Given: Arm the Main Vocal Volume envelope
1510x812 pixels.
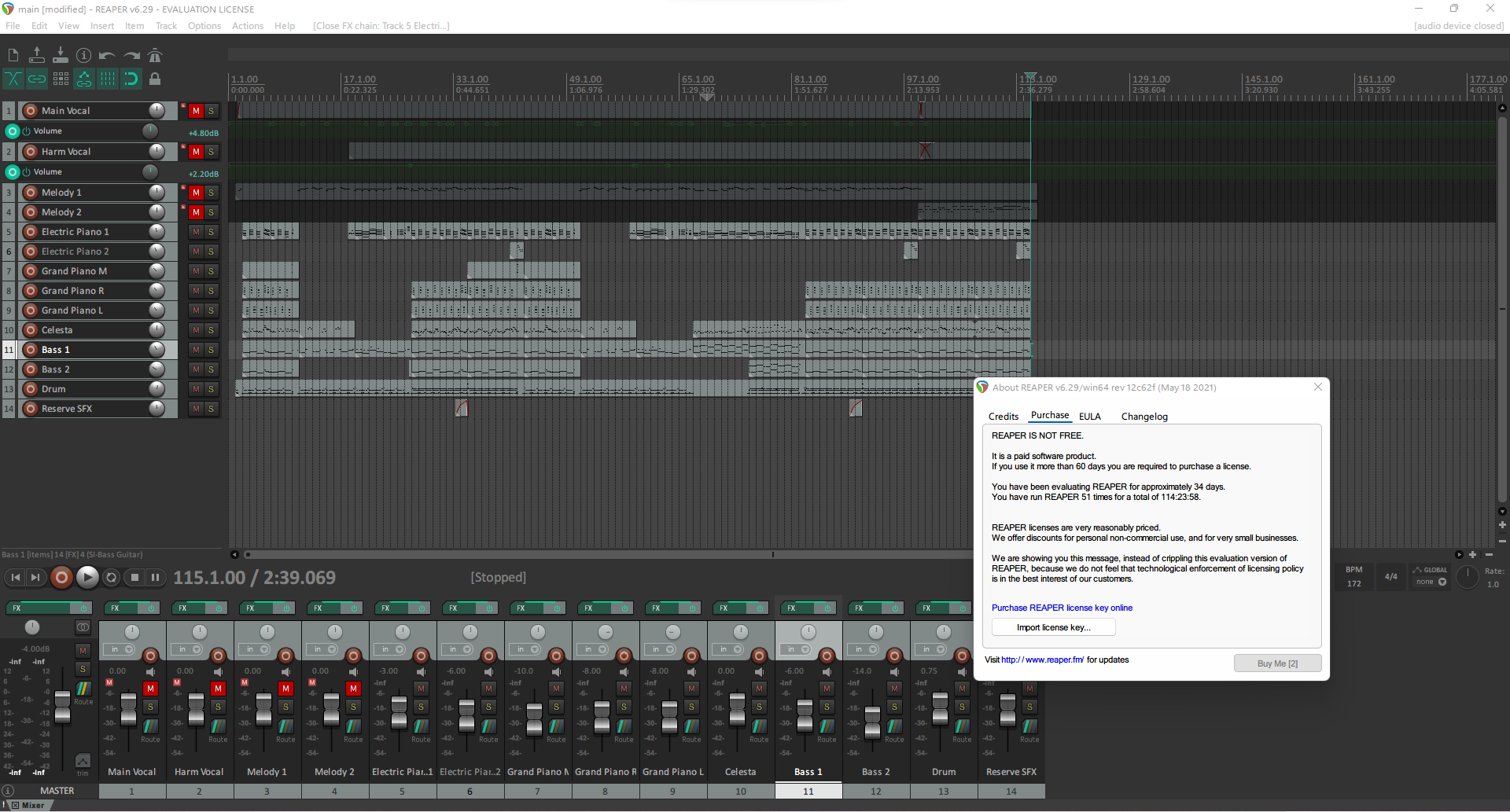Looking at the screenshot, I should point(12,131).
